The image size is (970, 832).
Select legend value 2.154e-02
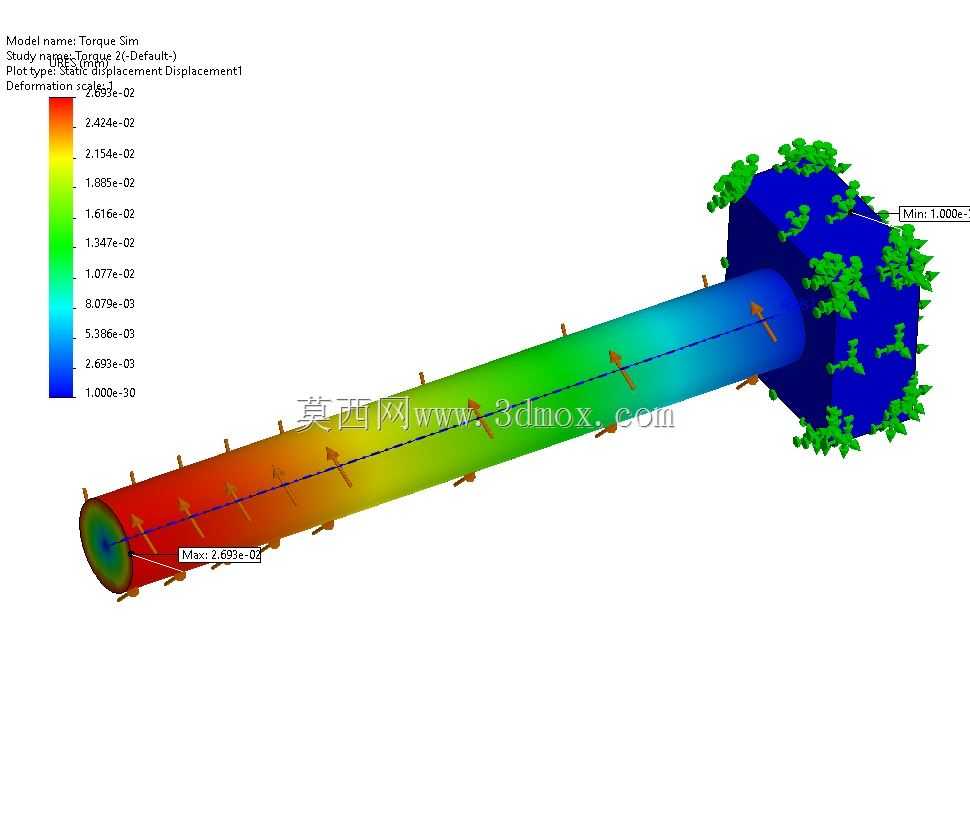click(x=109, y=153)
